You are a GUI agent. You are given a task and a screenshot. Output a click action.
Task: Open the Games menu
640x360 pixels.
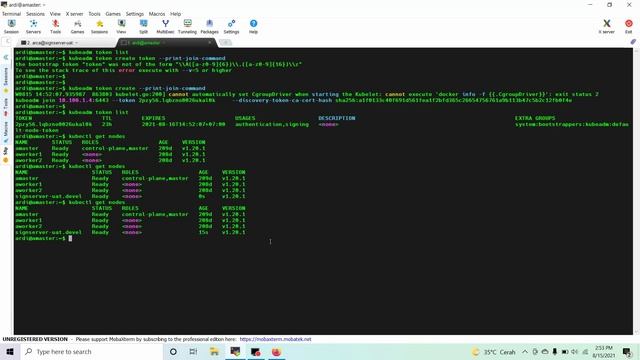(113, 14)
